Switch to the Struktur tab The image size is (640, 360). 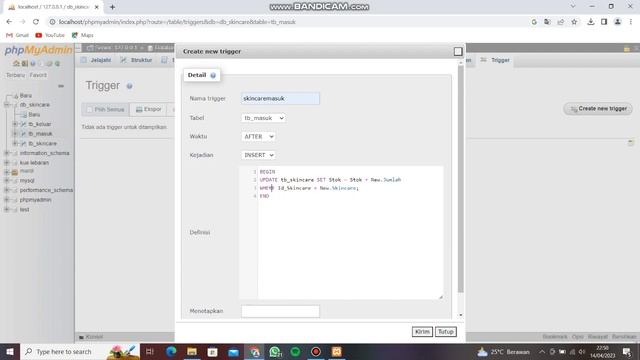tap(136, 60)
